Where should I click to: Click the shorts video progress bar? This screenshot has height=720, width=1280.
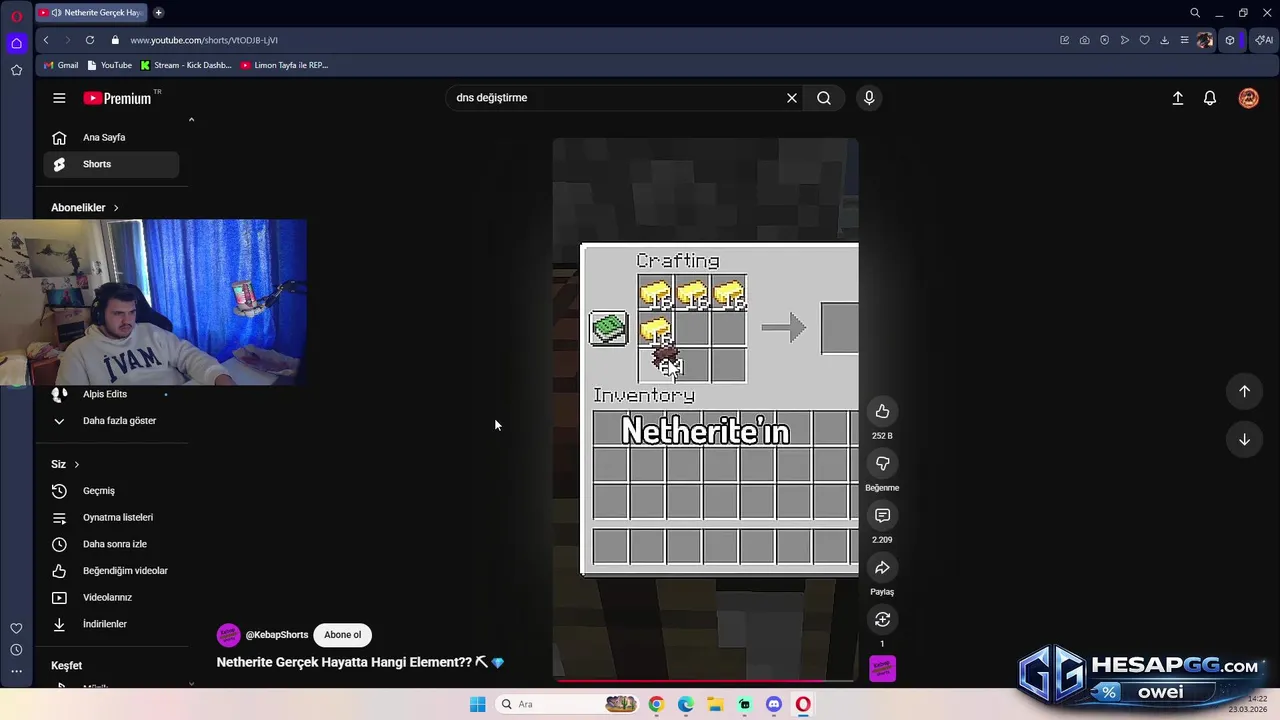tap(705, 681)
